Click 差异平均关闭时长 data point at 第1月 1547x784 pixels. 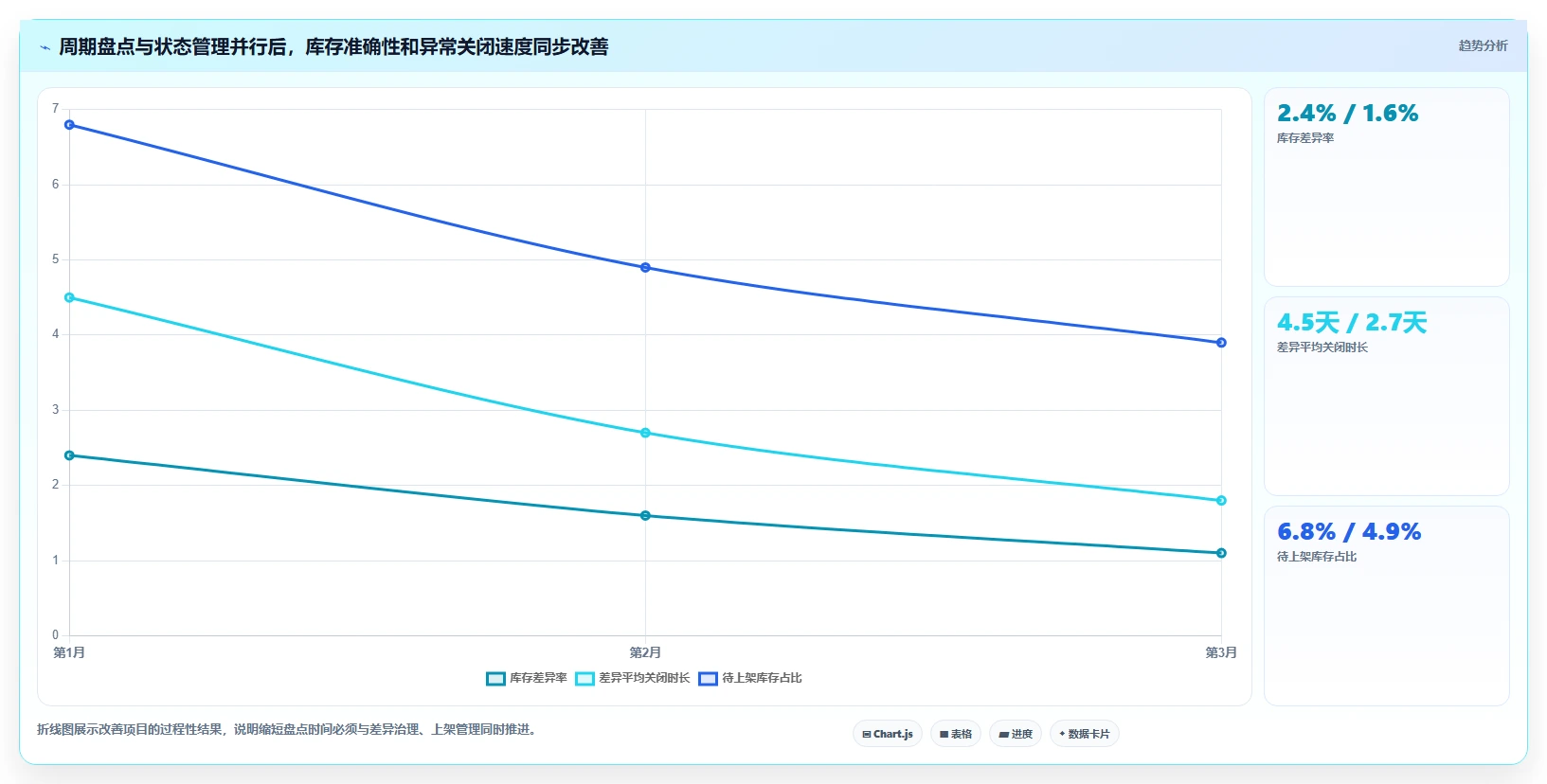pos(69,297)
